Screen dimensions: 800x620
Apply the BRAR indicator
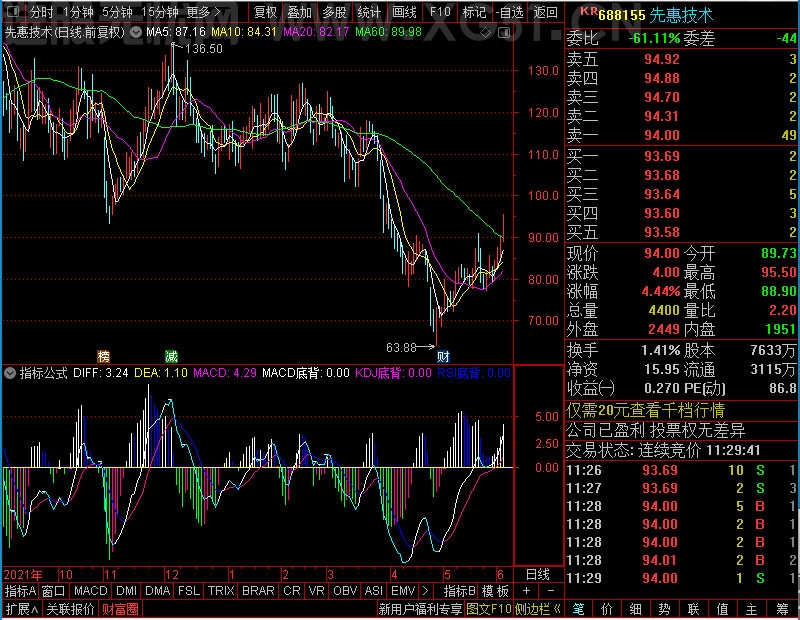258,590
